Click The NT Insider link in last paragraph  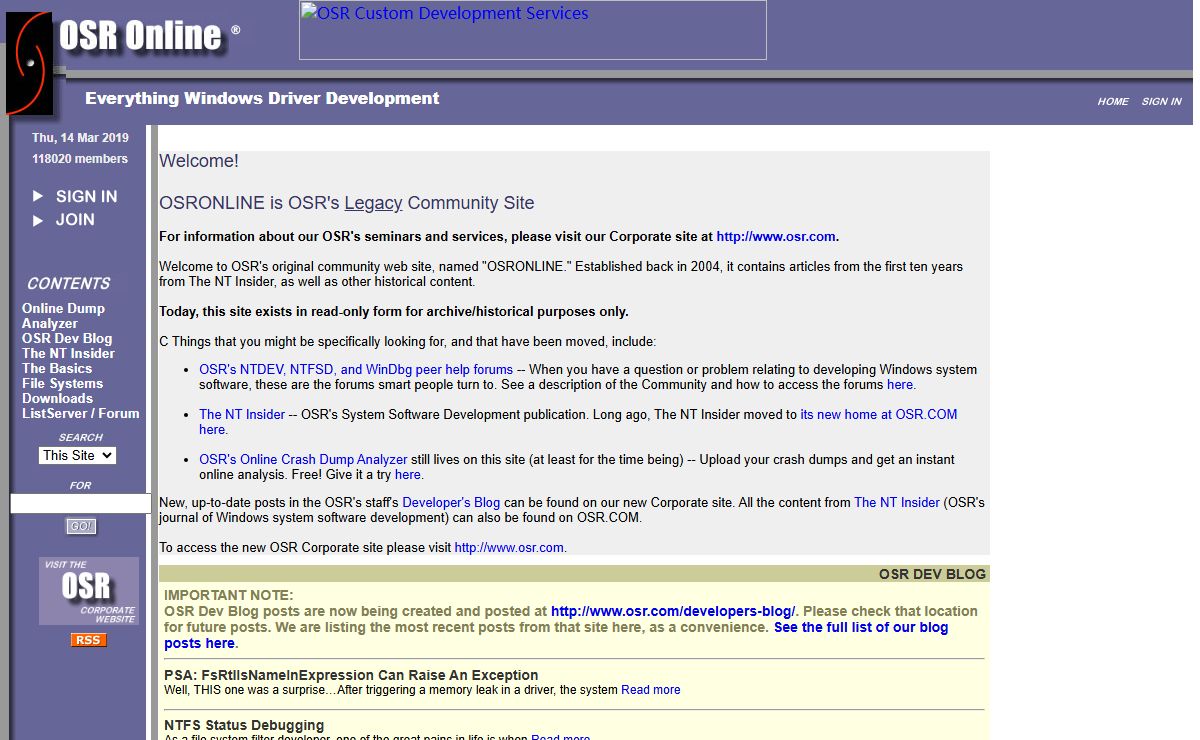click(897, 502)
